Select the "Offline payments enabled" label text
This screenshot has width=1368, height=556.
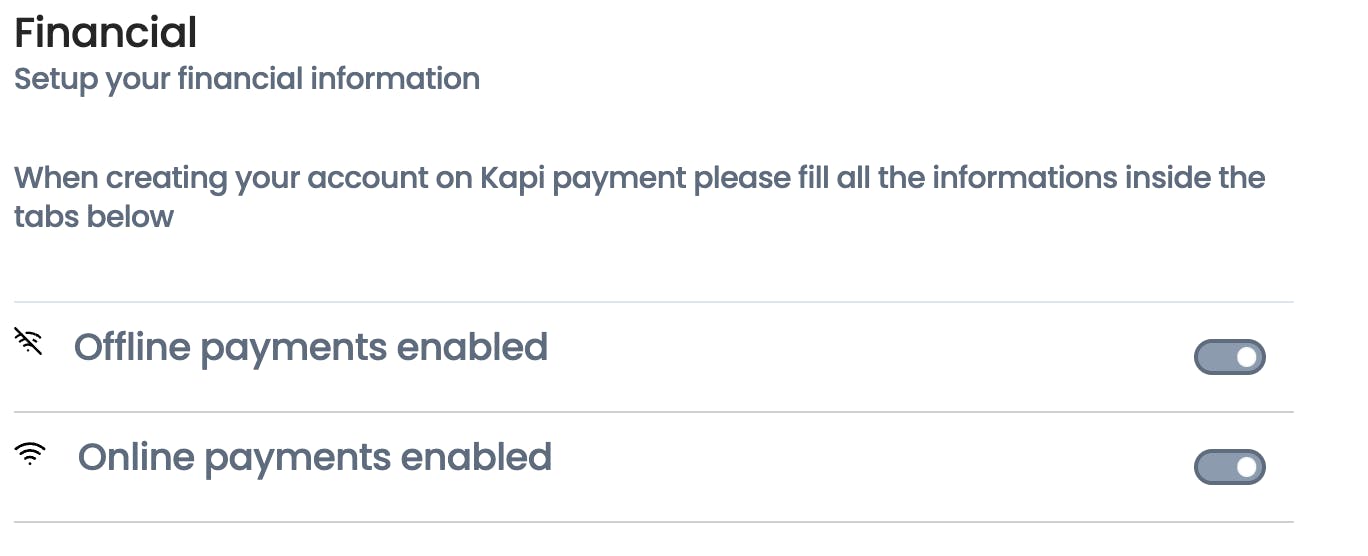click(311, 348)
